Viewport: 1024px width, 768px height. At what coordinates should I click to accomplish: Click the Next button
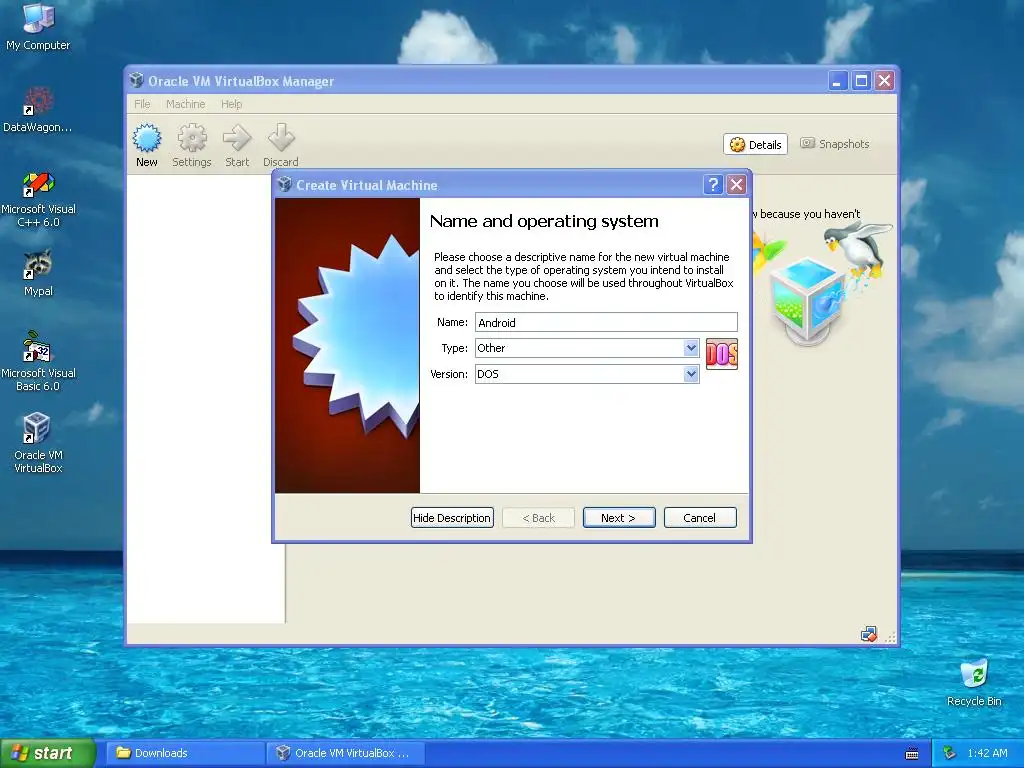(619, 518)
